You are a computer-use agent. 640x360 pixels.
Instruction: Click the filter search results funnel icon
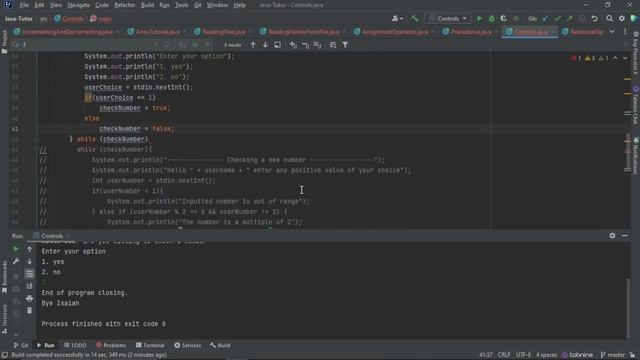pos(345,45)
